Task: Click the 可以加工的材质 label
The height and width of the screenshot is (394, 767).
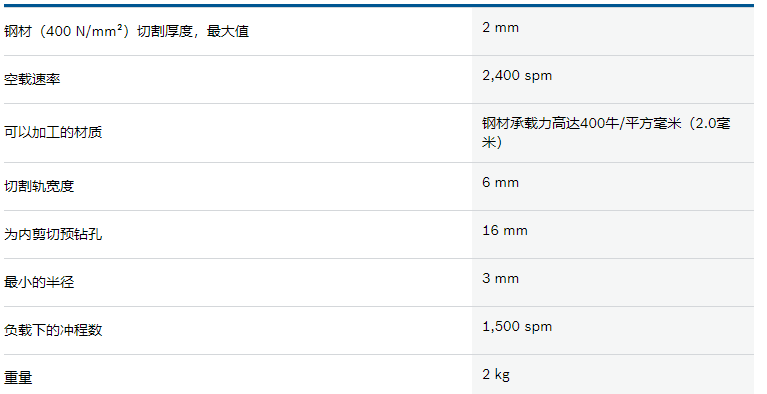Action: pyautogui.click(x=53, y=132)
